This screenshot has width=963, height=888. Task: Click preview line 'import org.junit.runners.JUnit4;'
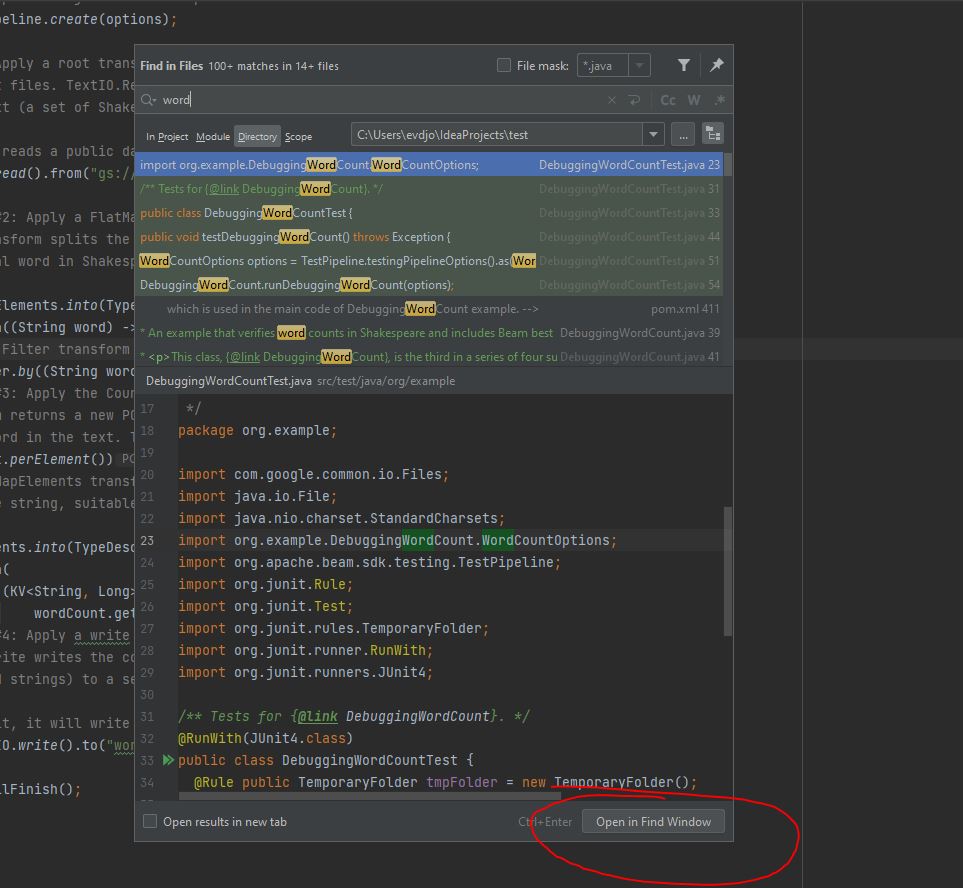coord(305,672)
